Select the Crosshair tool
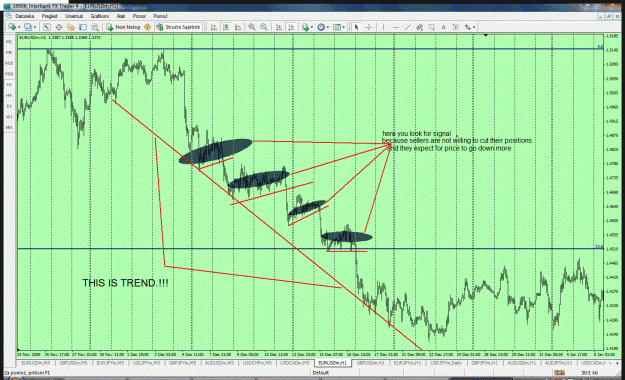 369,27
